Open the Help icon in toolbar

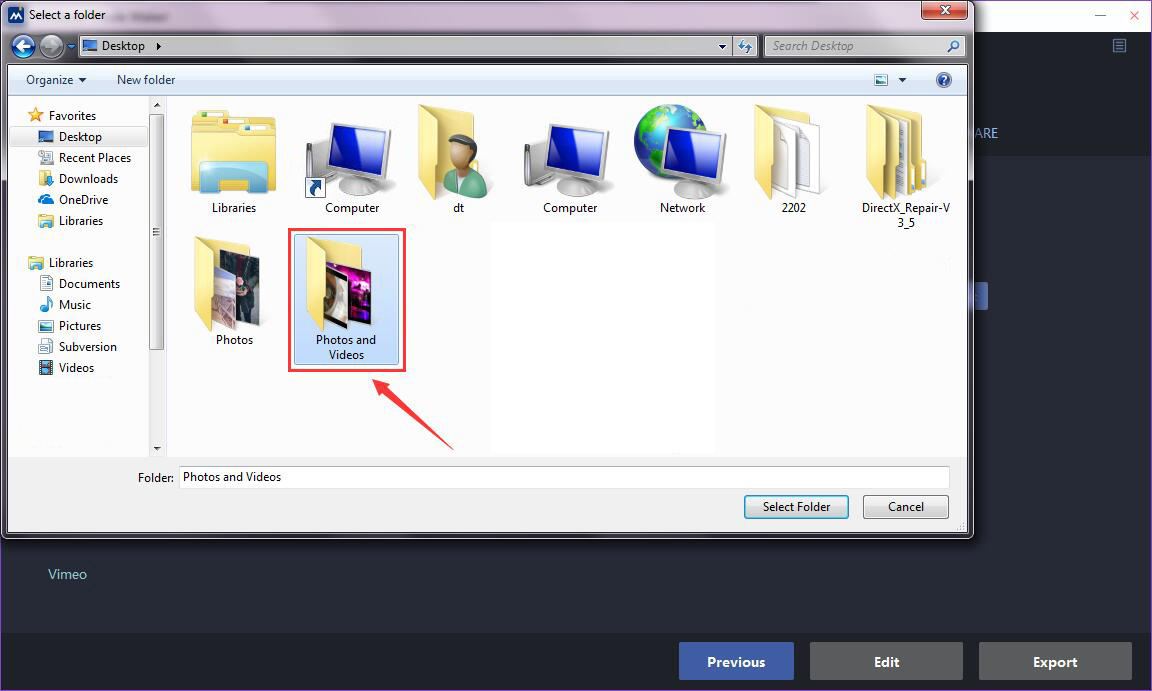pos(944,80)
